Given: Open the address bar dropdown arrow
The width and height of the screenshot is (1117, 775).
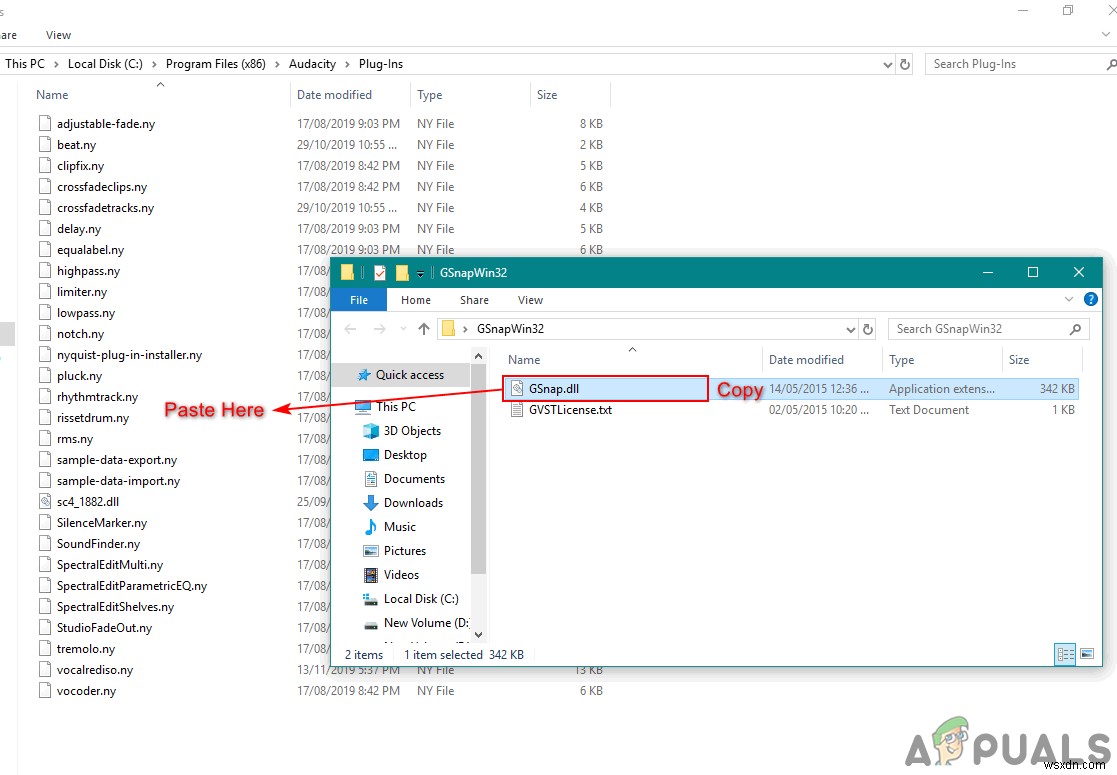Looking at the screenshot, I should pyautogui.click(x=851, y=328).
